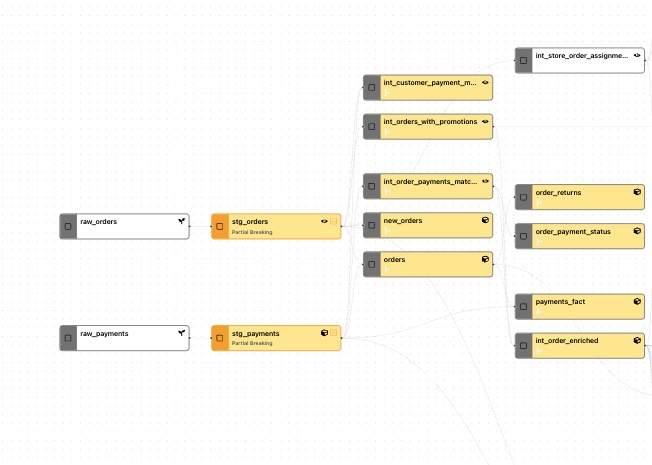
Task: Check the new_orders node checkbox
Action: pos(372,225)
